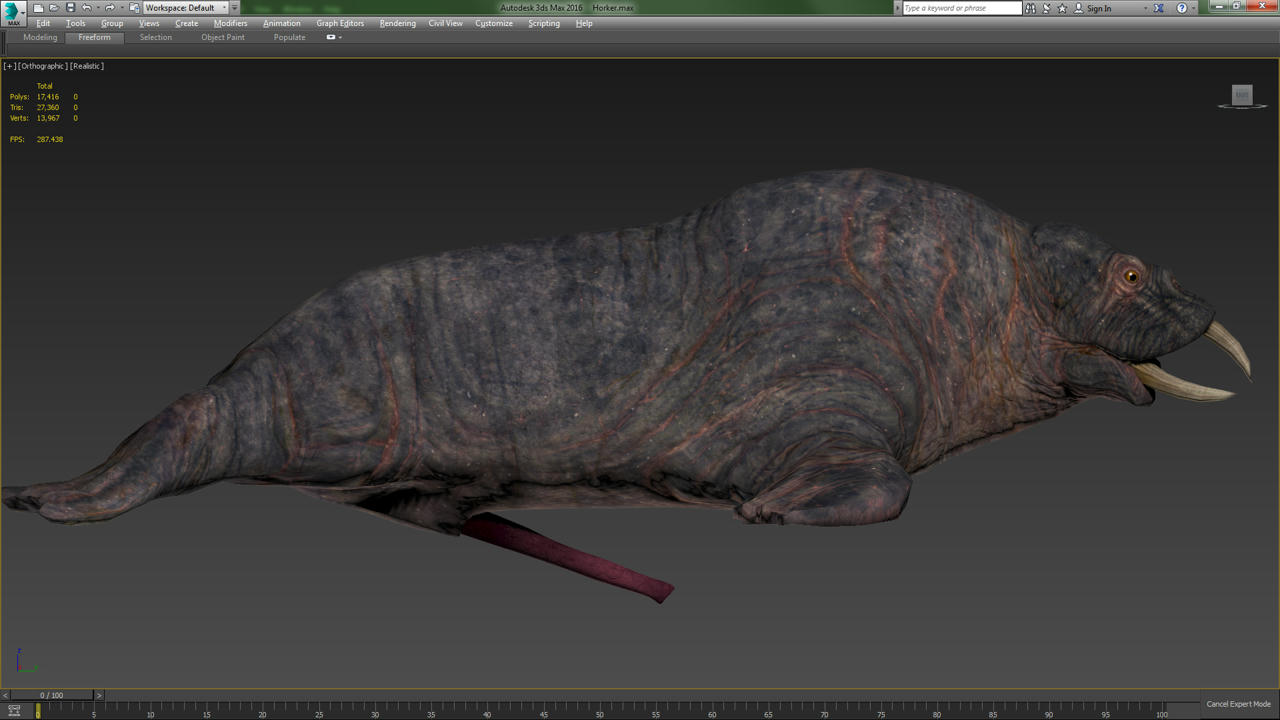Click the Open File icon
The height and width of the screenshot is (720, 1280).
(54, 8)
